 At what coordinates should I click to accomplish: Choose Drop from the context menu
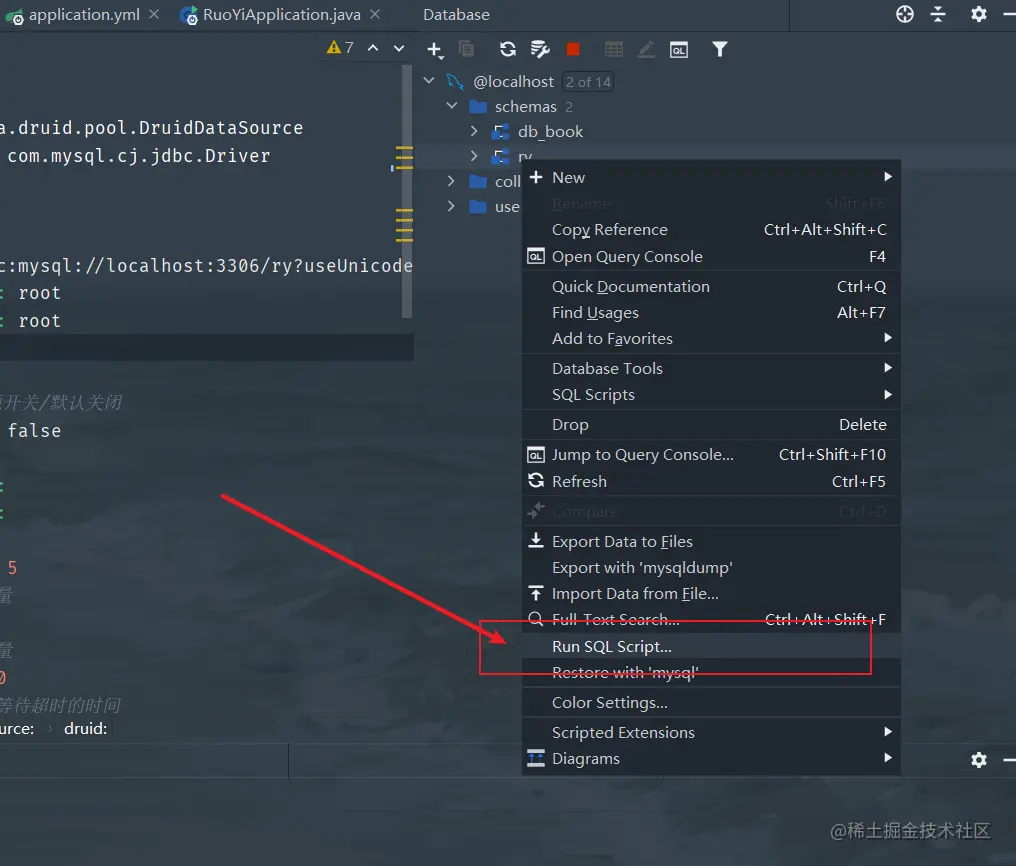coord(711,424)
